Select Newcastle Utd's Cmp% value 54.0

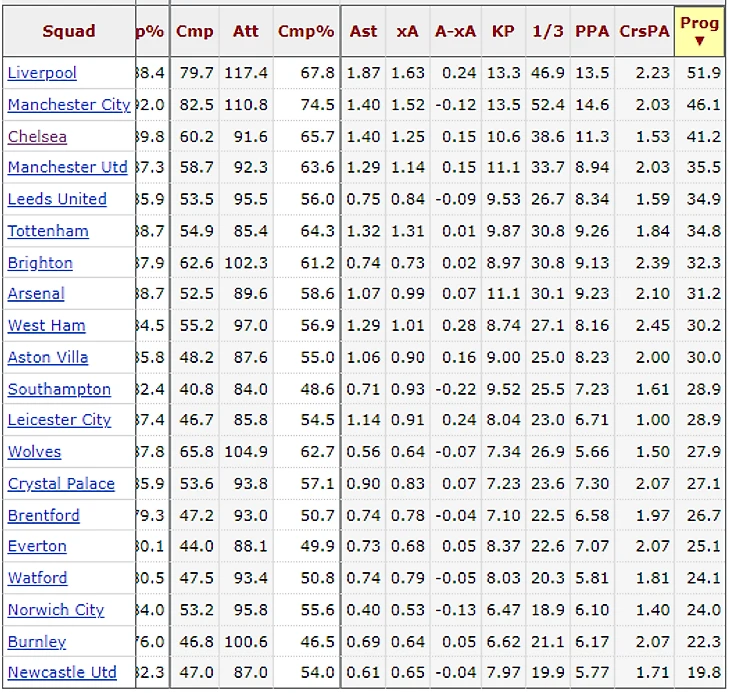(x=318, y=673)
